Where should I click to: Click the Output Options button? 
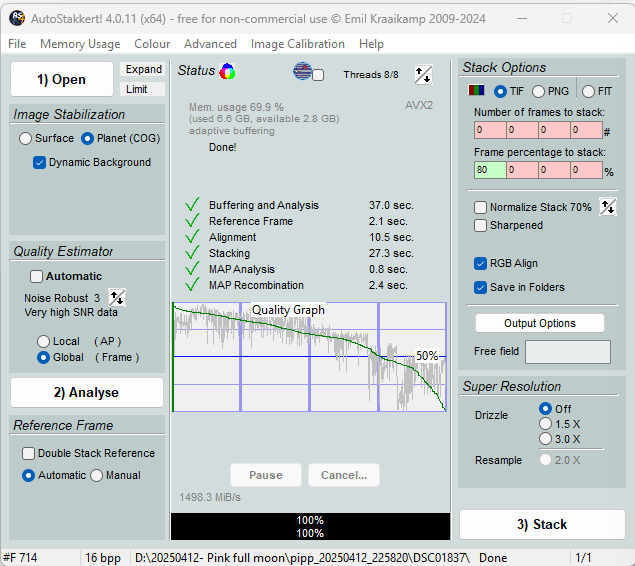coord(539,323)
